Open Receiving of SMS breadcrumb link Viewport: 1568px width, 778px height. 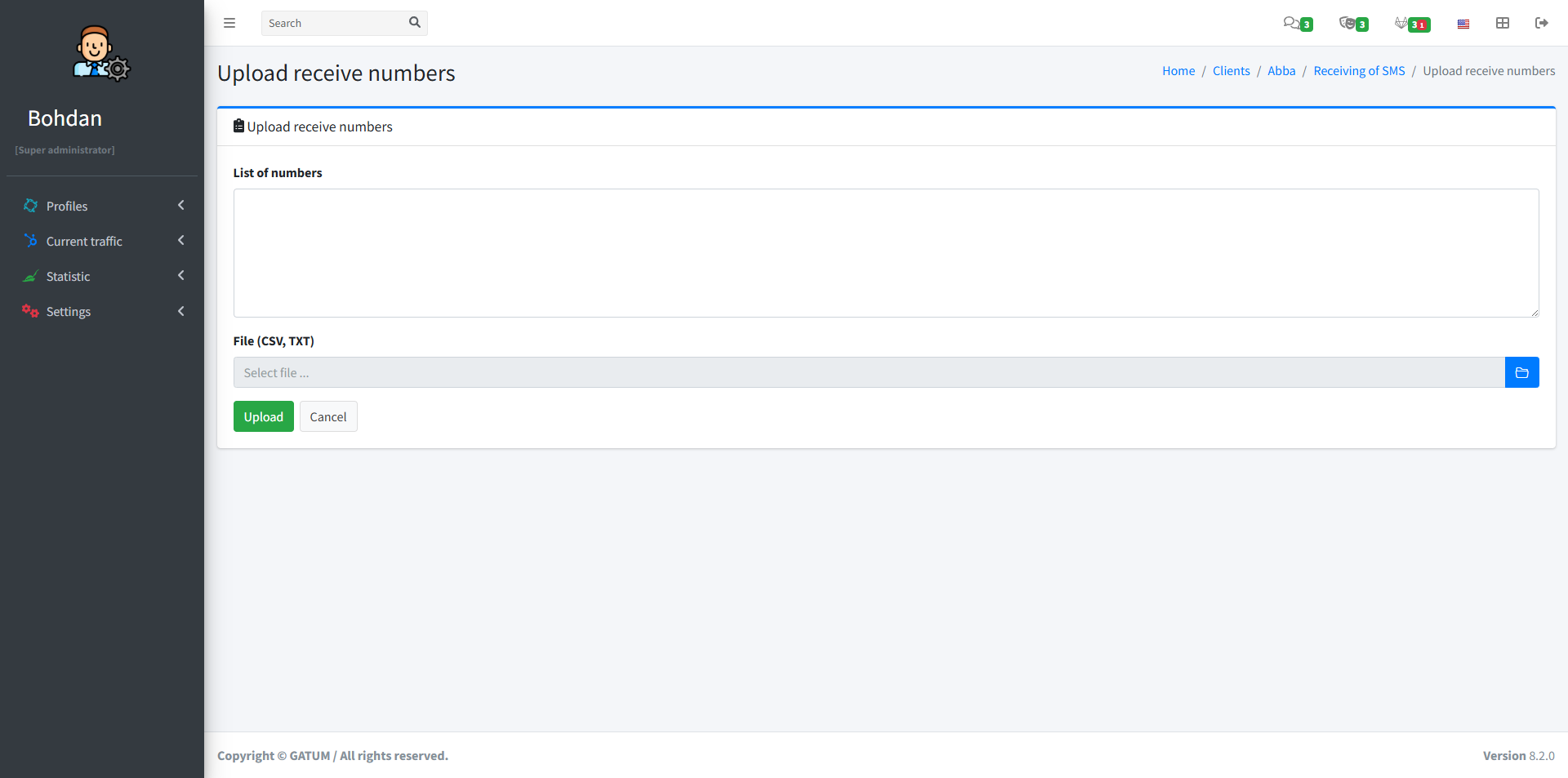(x=1358, y=71)
